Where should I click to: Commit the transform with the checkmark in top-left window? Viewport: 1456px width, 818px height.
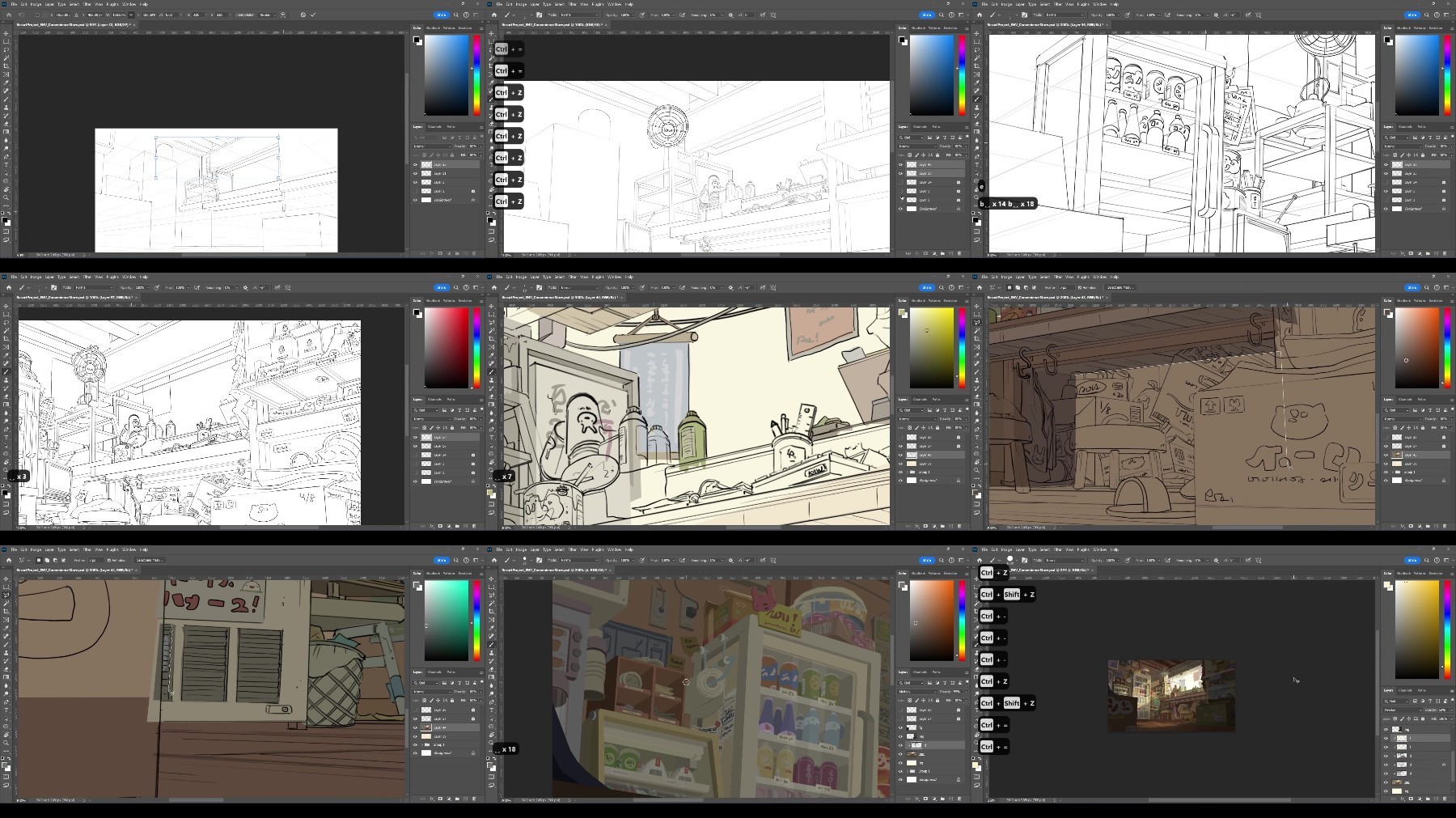coord(313,15)
